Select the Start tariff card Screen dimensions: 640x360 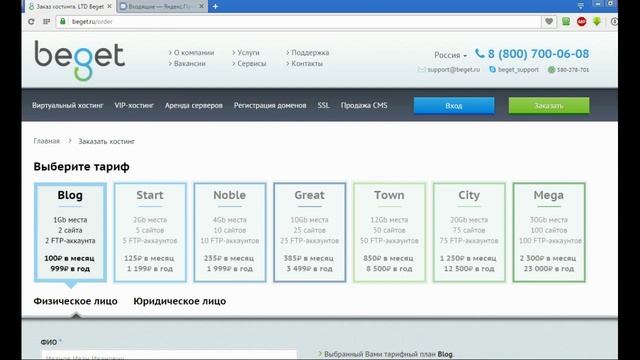(x=150, y=232)
